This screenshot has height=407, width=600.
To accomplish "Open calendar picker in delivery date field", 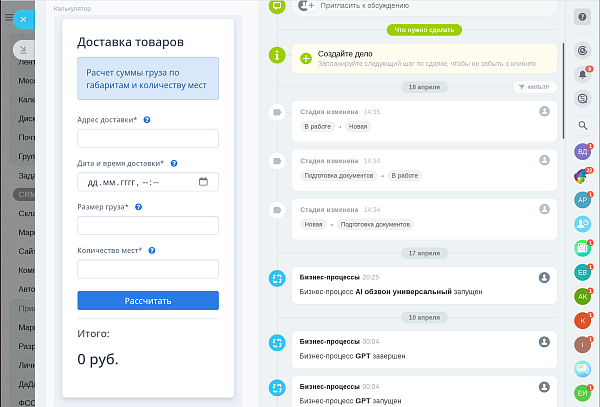I will 203,182.
